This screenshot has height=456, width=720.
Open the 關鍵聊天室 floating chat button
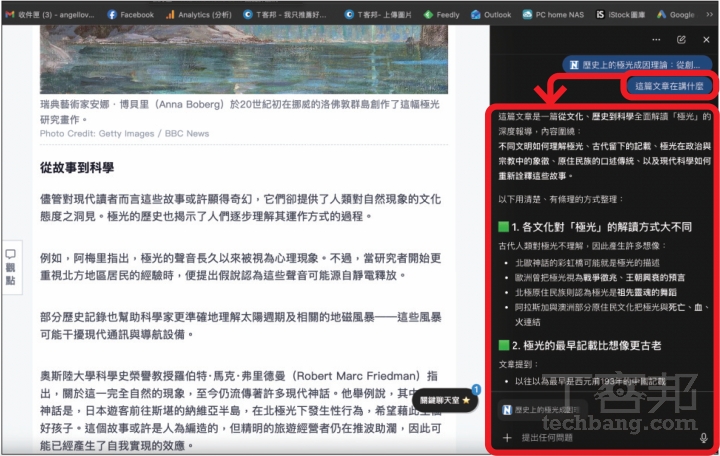444,400
